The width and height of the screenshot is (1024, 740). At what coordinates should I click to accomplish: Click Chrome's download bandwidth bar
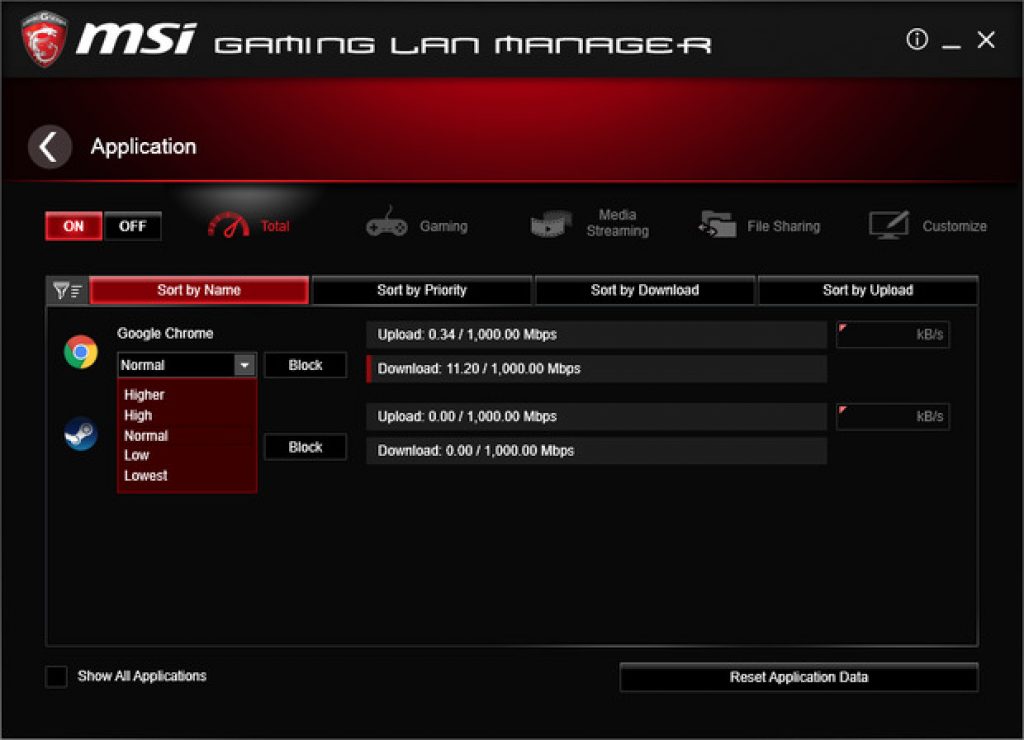coord(596,368)
